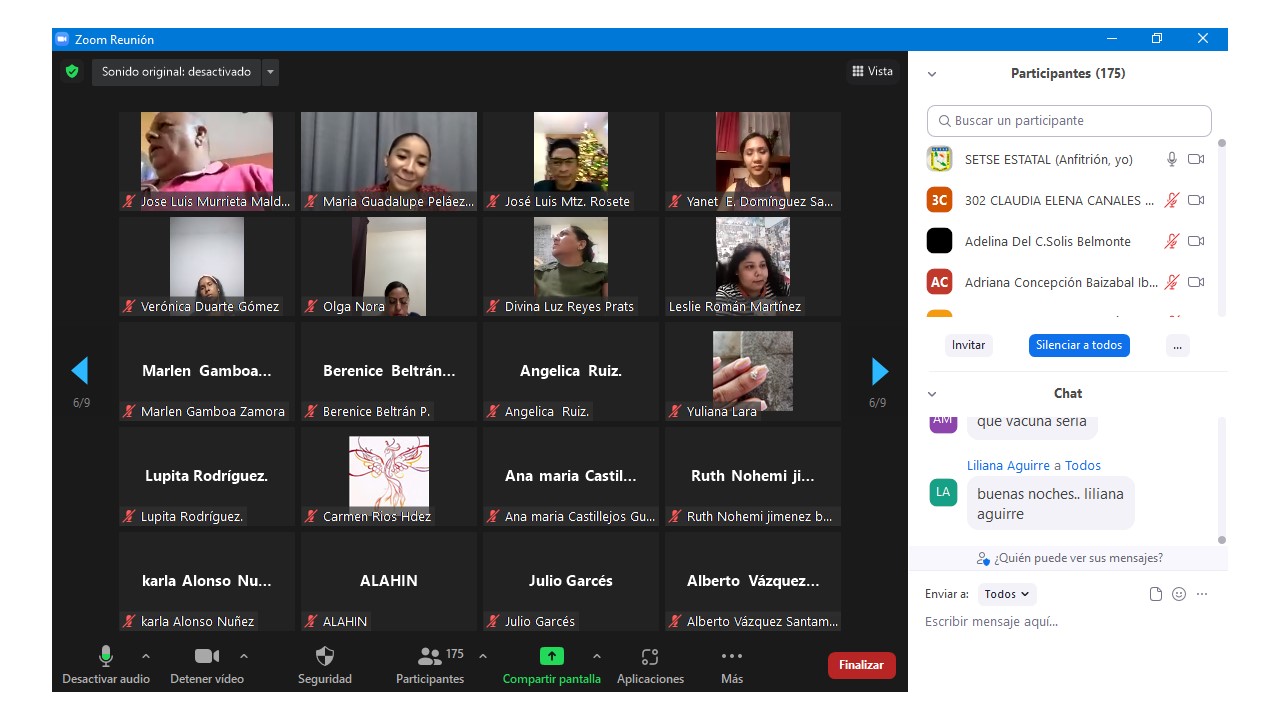Select José Luis Mtz. Rosete video tile
This screenshot has width=1280, height=720.
pyautogui.click(x=571, y=161)
